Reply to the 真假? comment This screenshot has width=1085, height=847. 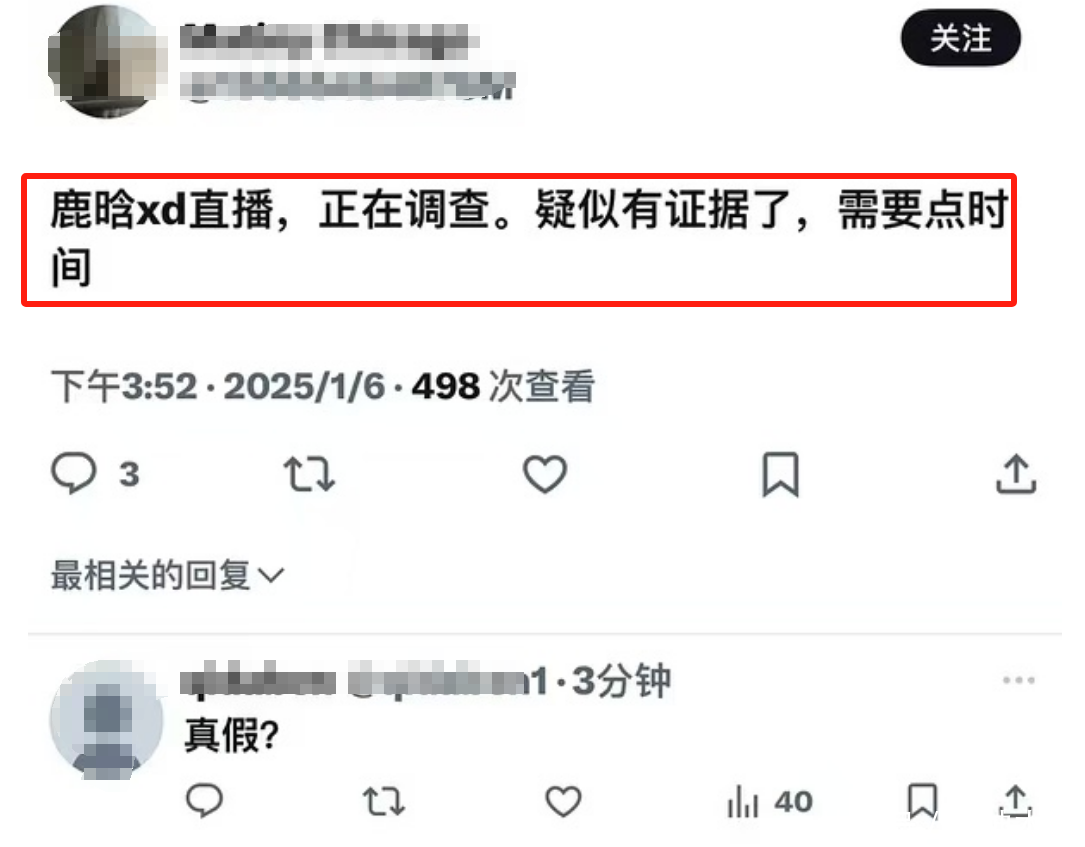click(204, 801)
